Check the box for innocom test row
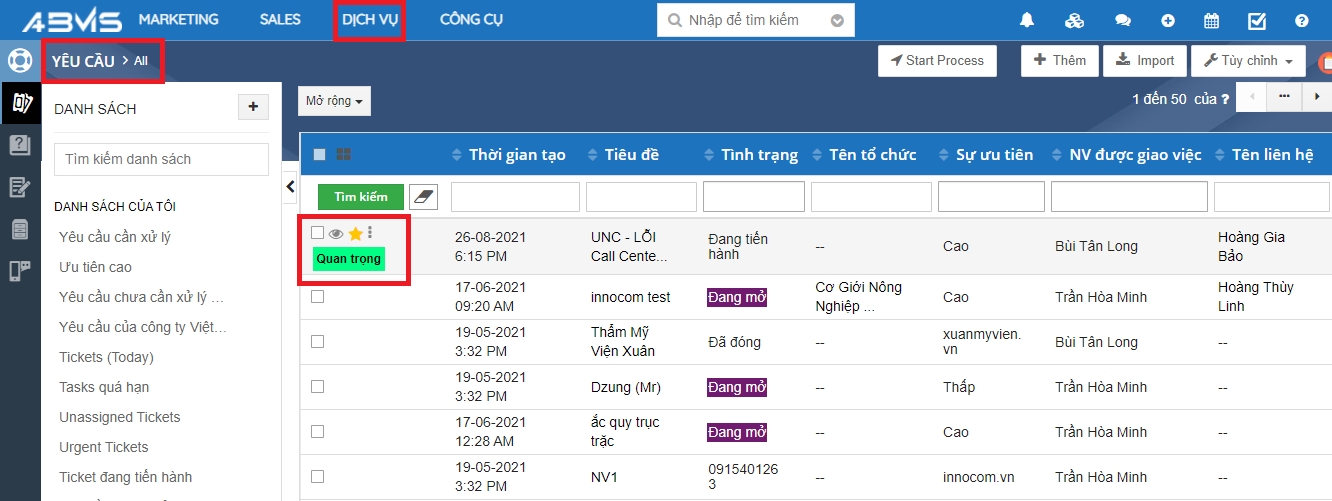The image size is (1332, 501). coord(318,297)
